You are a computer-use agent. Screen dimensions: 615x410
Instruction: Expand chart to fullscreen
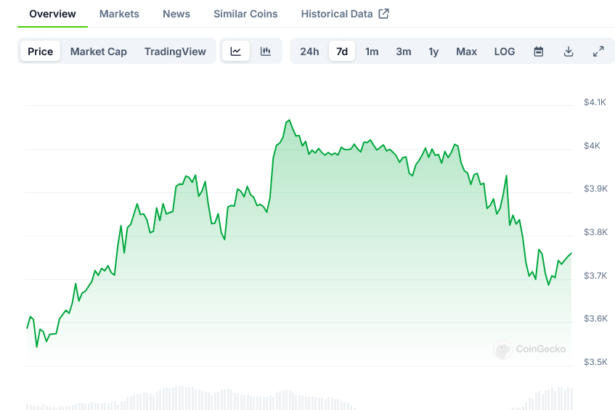coord(598,51)
